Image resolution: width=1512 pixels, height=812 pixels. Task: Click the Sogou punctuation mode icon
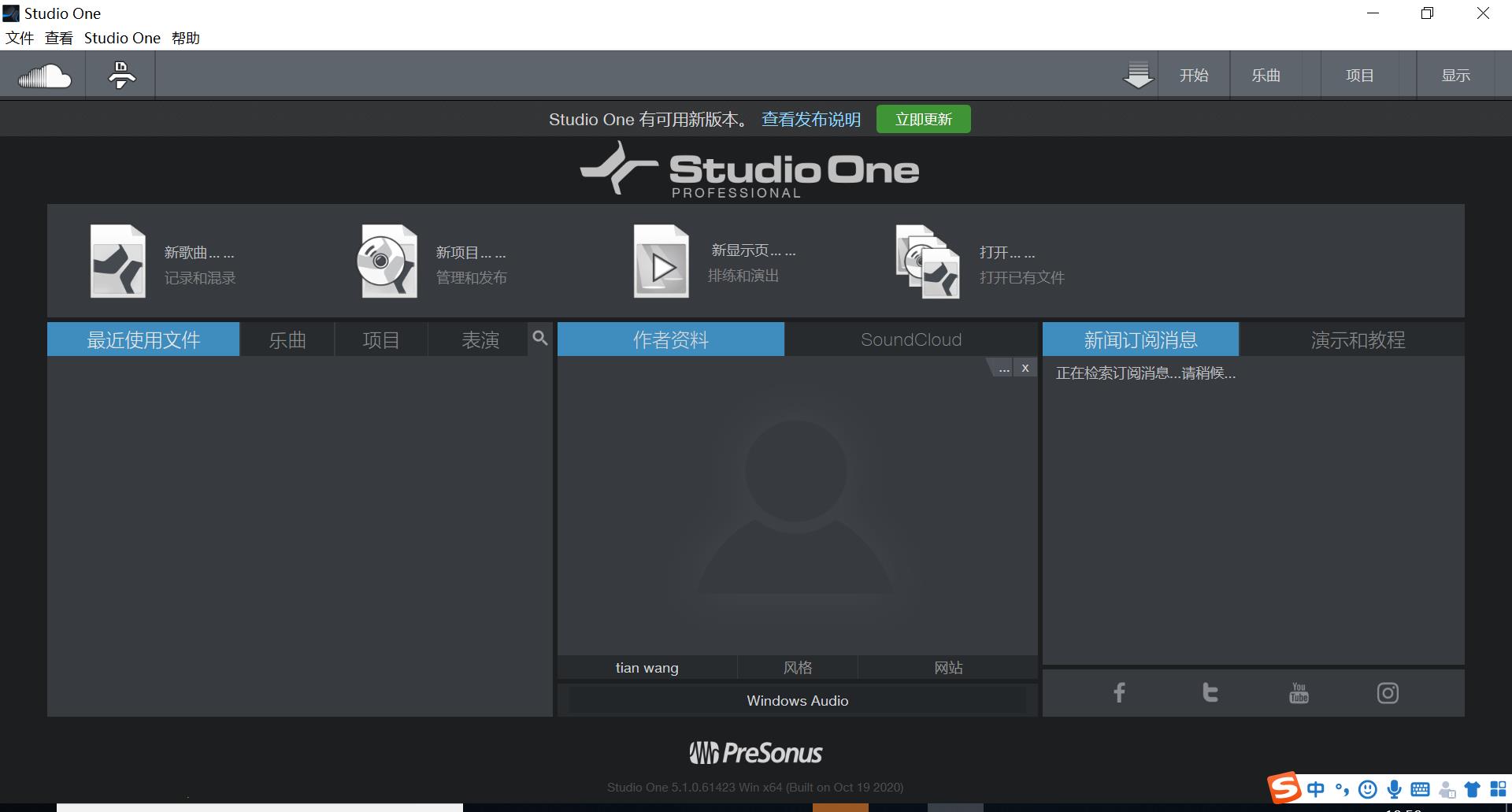[x=1342, y=789]
